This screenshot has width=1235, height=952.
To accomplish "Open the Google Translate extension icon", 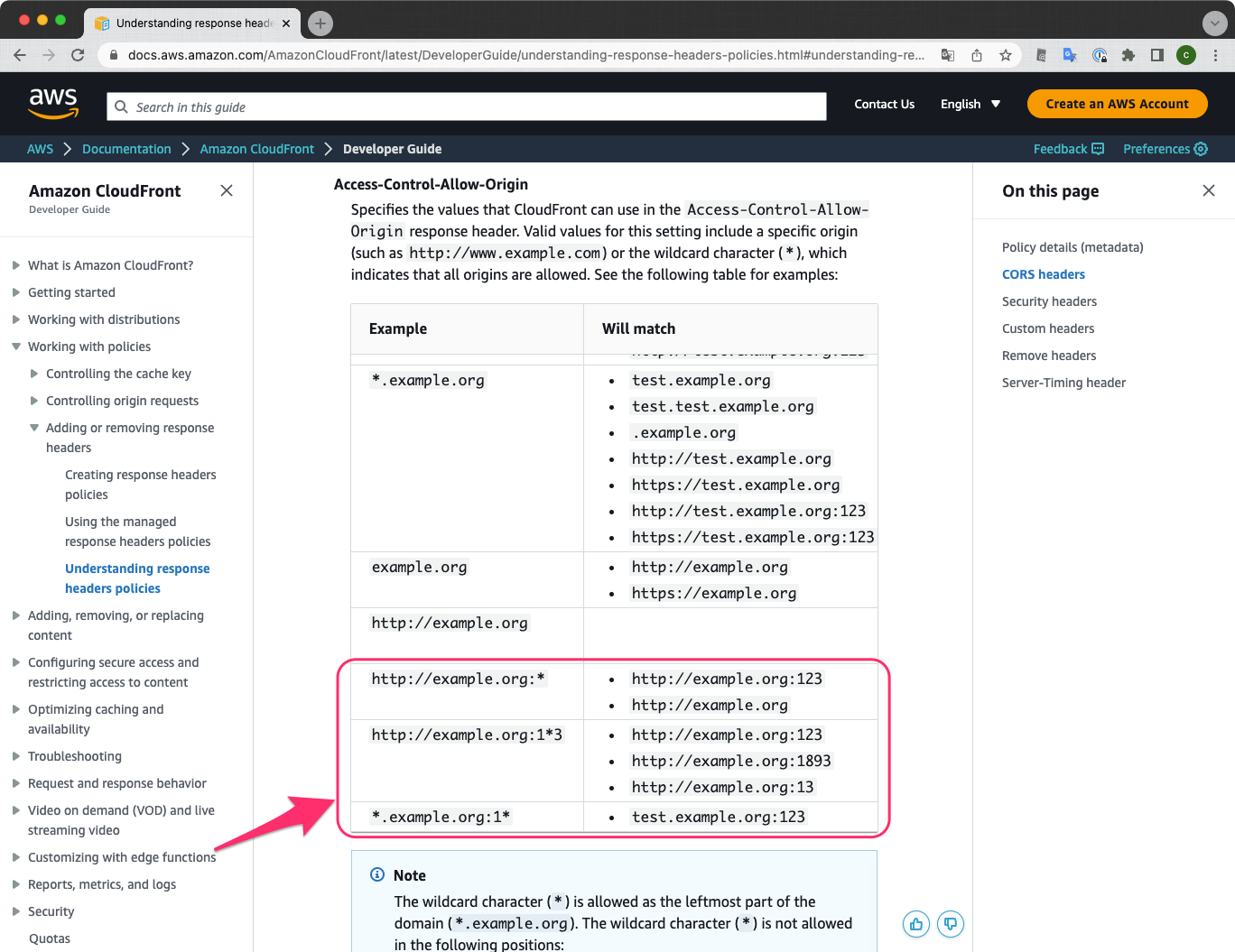I will [1070, 54].
